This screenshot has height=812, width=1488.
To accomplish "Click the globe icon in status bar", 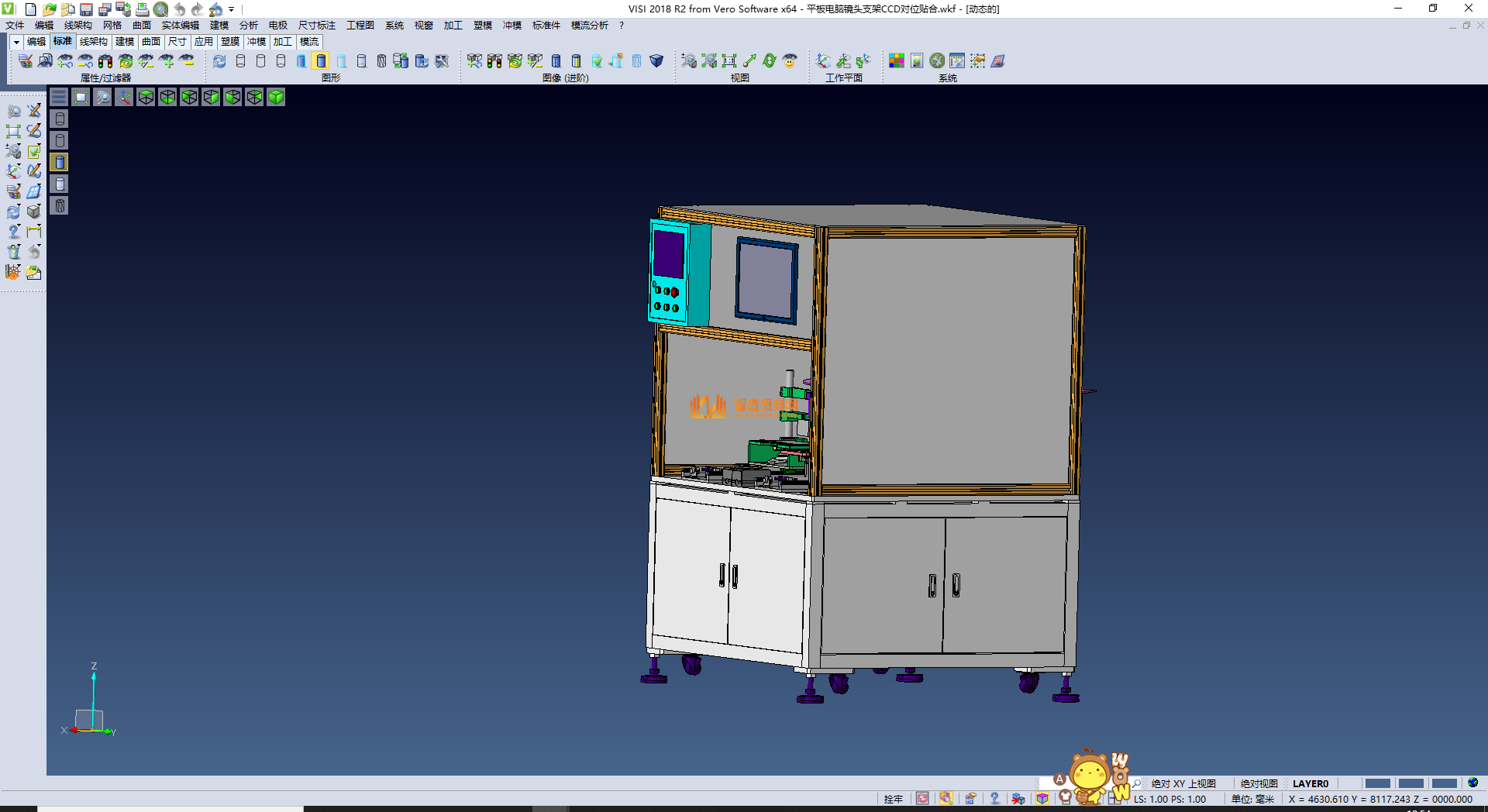I will click(x=1472, y=783).
